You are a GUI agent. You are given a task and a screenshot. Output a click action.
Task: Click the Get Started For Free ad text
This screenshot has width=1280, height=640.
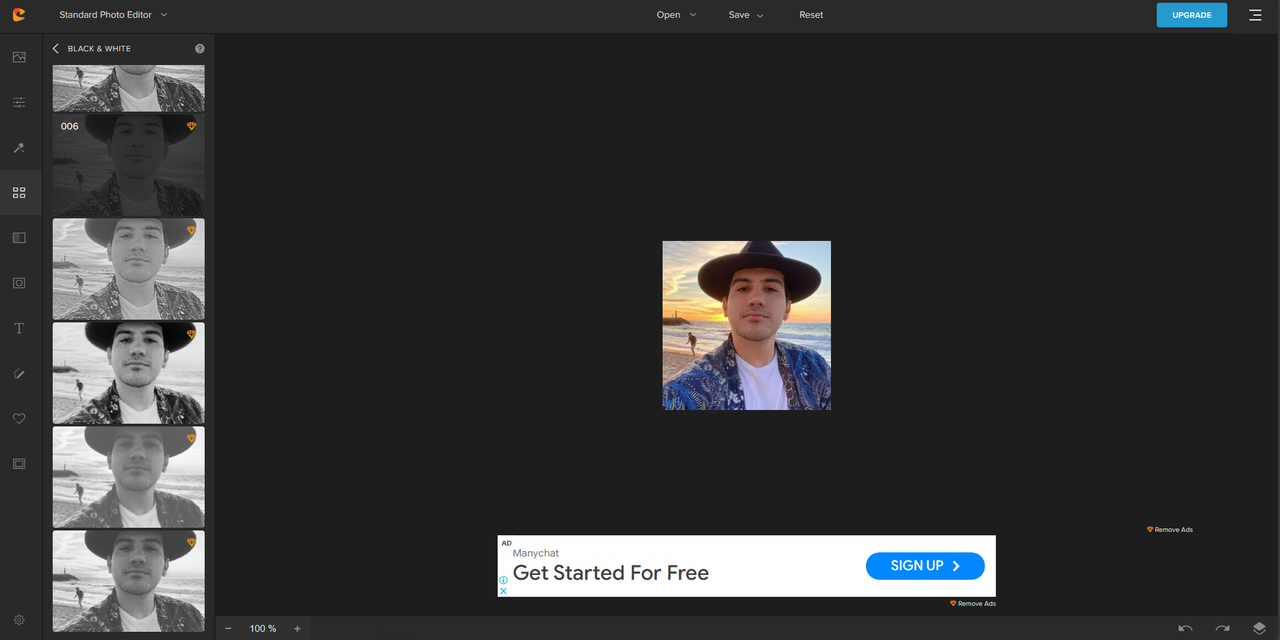[x=611, y=573]
